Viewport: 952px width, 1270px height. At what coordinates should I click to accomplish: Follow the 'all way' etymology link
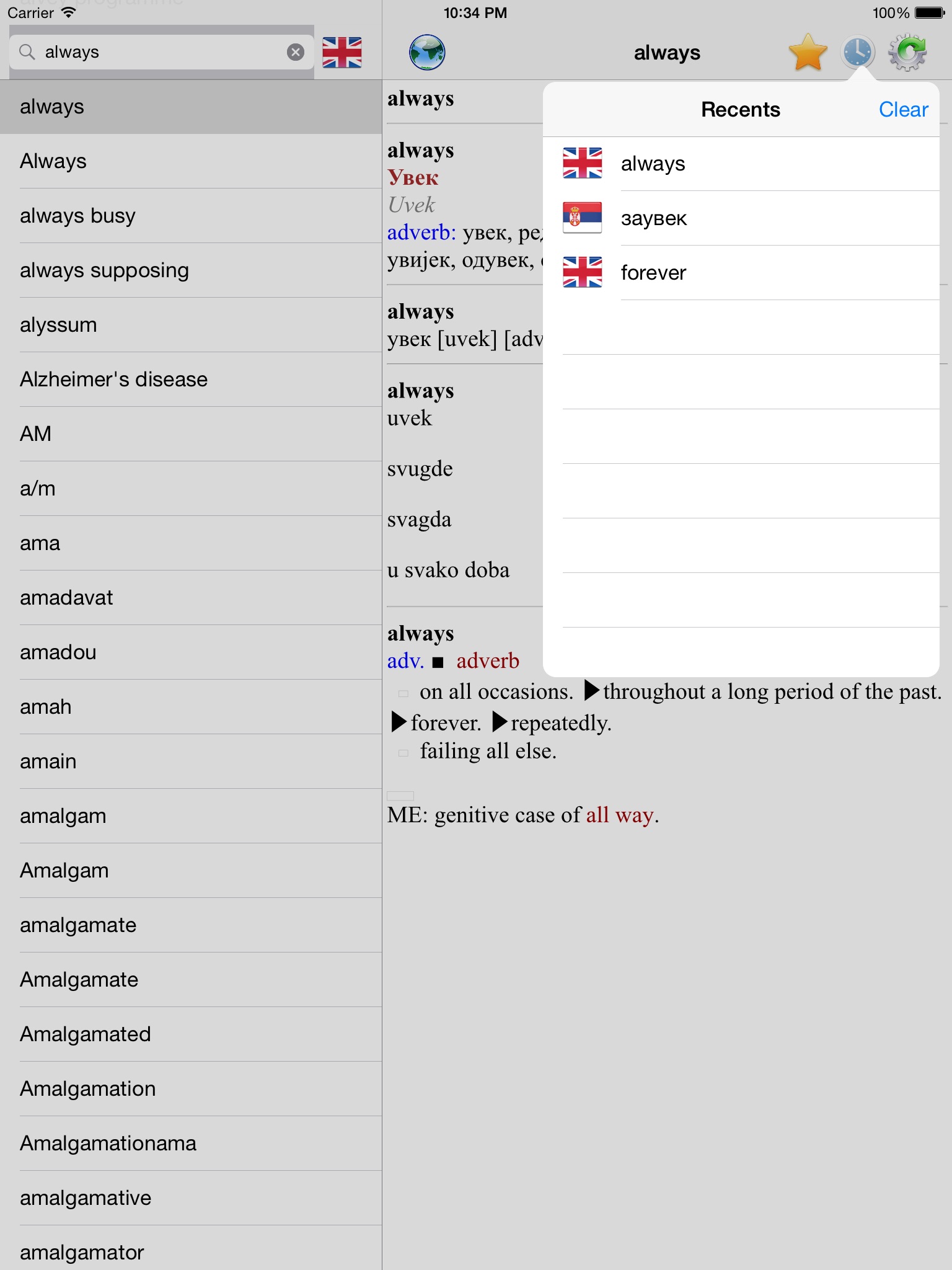(620, 815)
